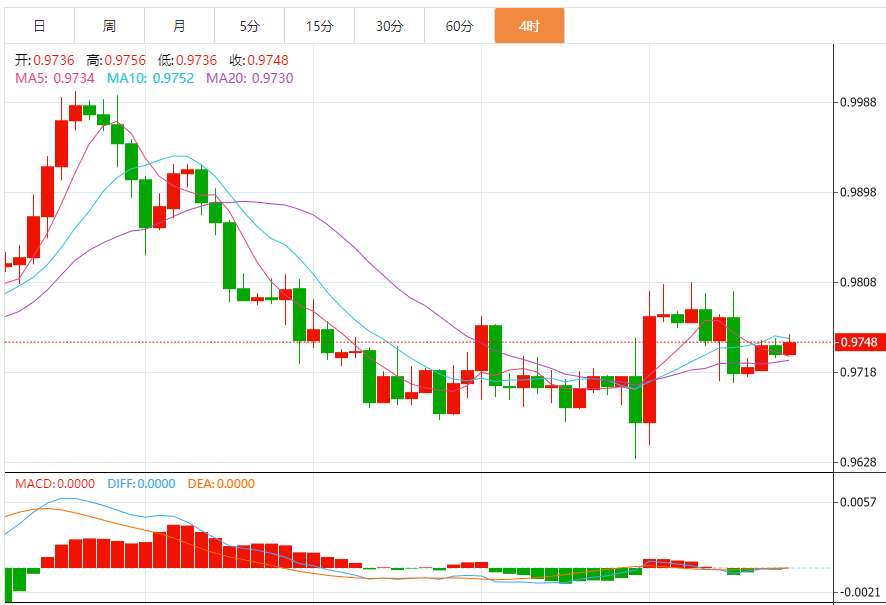Click the 0.9898 price axis label
The height and width of the screenshot is (605, 886).
pyautogui.click(x=858, y=192)
